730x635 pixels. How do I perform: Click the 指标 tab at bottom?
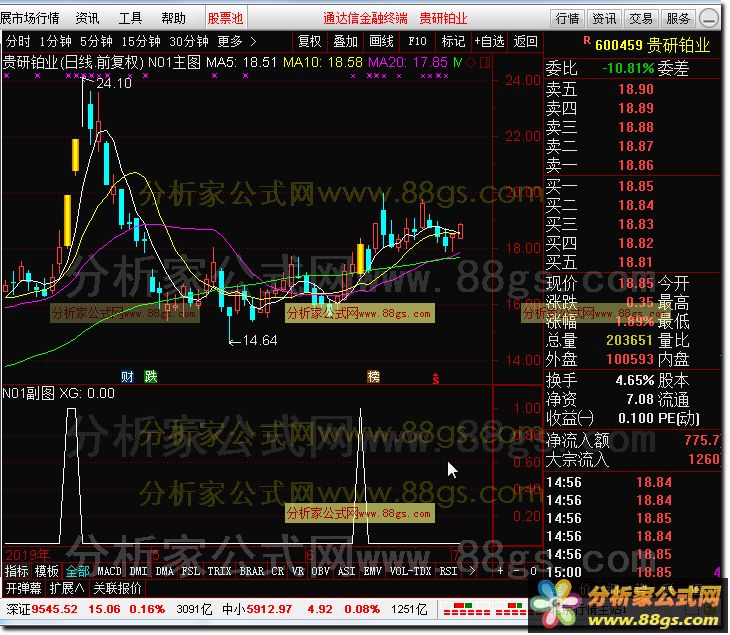tap(17, 571)
